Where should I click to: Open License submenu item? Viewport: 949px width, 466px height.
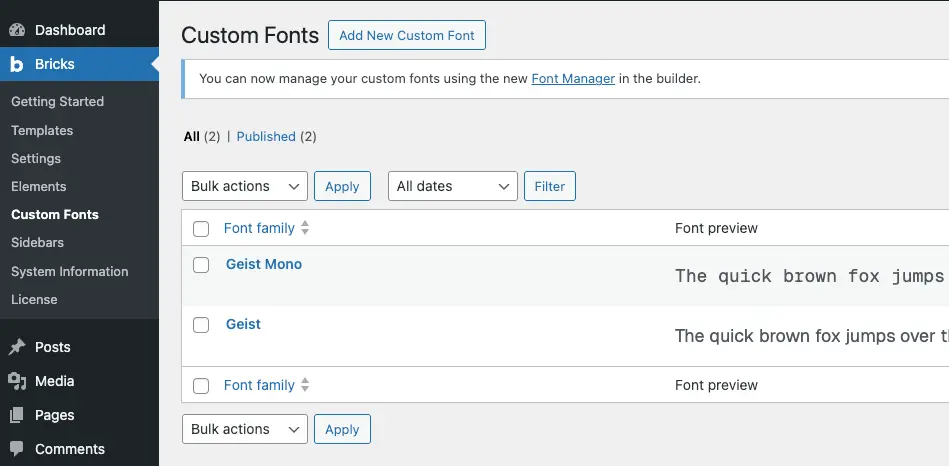coord(34,300)
